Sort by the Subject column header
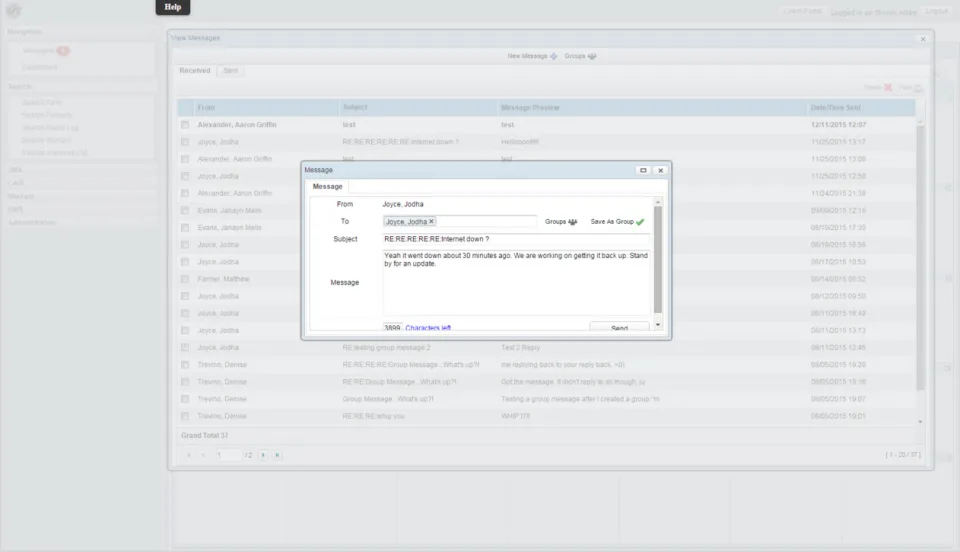960x552 pixels. (x=418, y=108)
